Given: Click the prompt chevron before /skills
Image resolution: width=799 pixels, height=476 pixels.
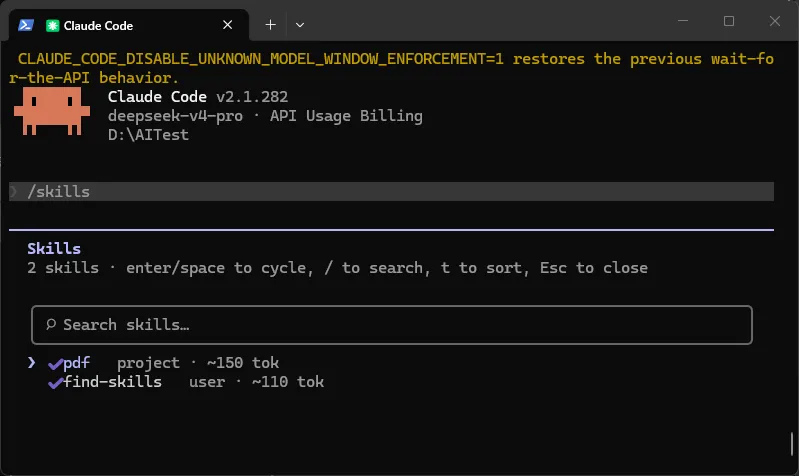Looking at the screenshot, I should (x=14, y=192).
